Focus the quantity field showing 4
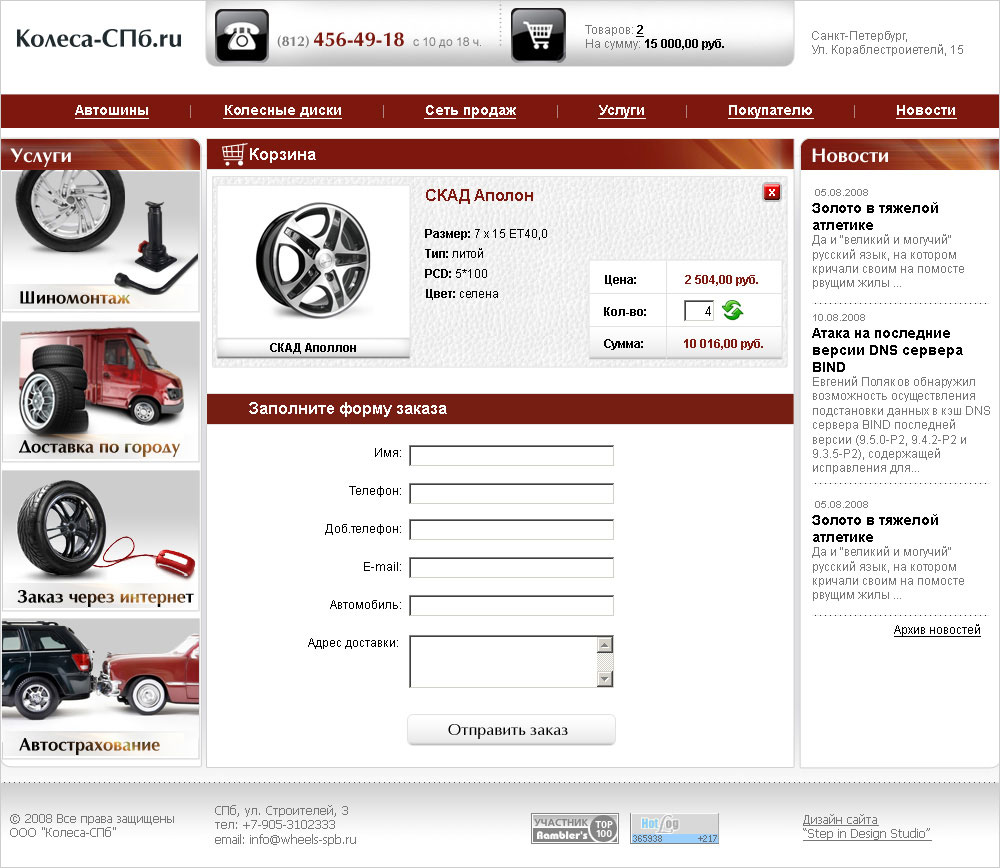This screenshot has width=1000, height=868. (x=698, y=311)
